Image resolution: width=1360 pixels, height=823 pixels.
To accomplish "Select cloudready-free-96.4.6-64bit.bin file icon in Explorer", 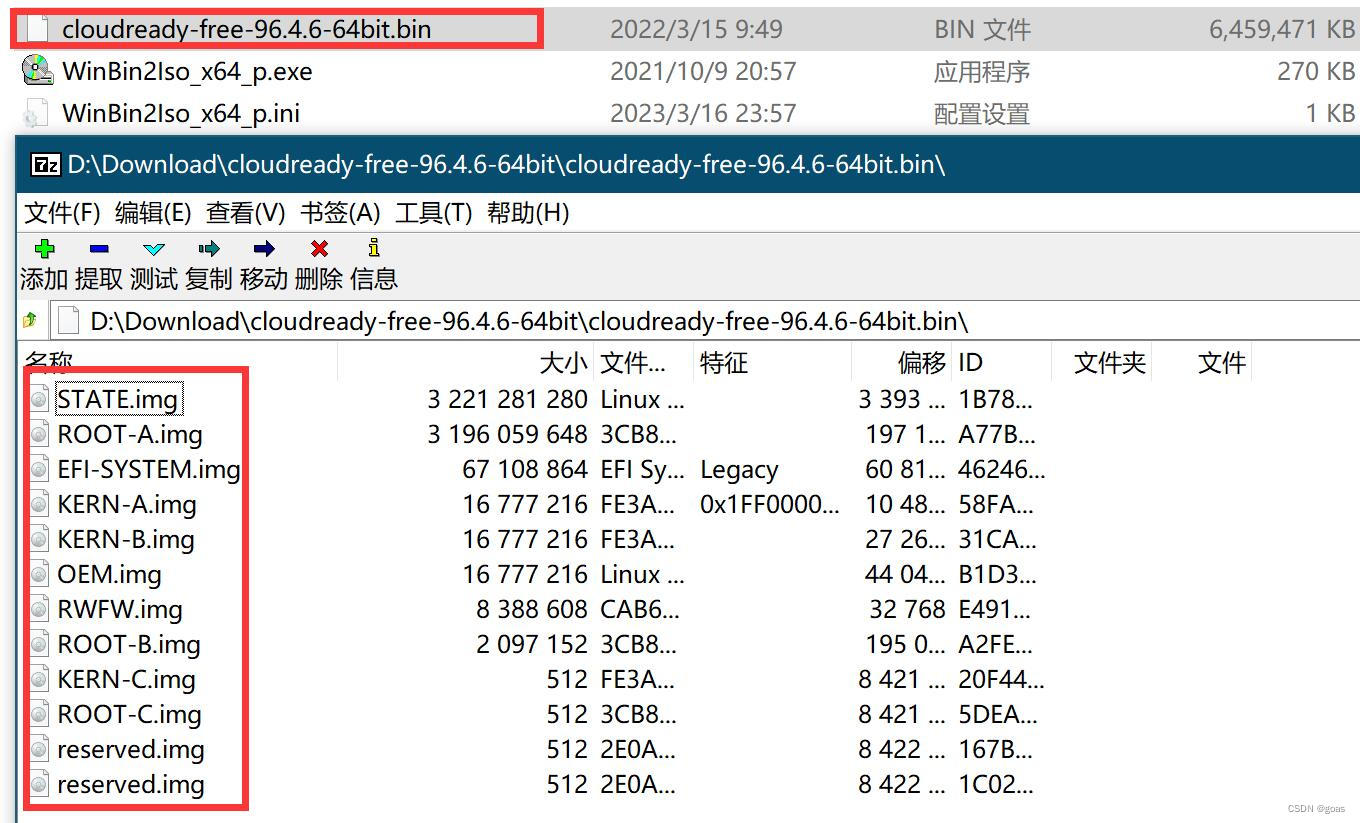I will [x=37, y=28].
